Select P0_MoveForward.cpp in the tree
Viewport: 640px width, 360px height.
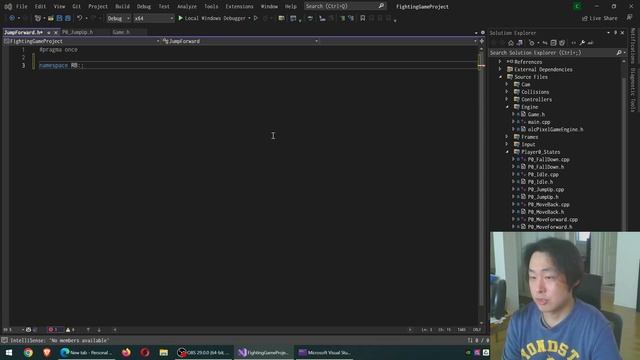553,220
